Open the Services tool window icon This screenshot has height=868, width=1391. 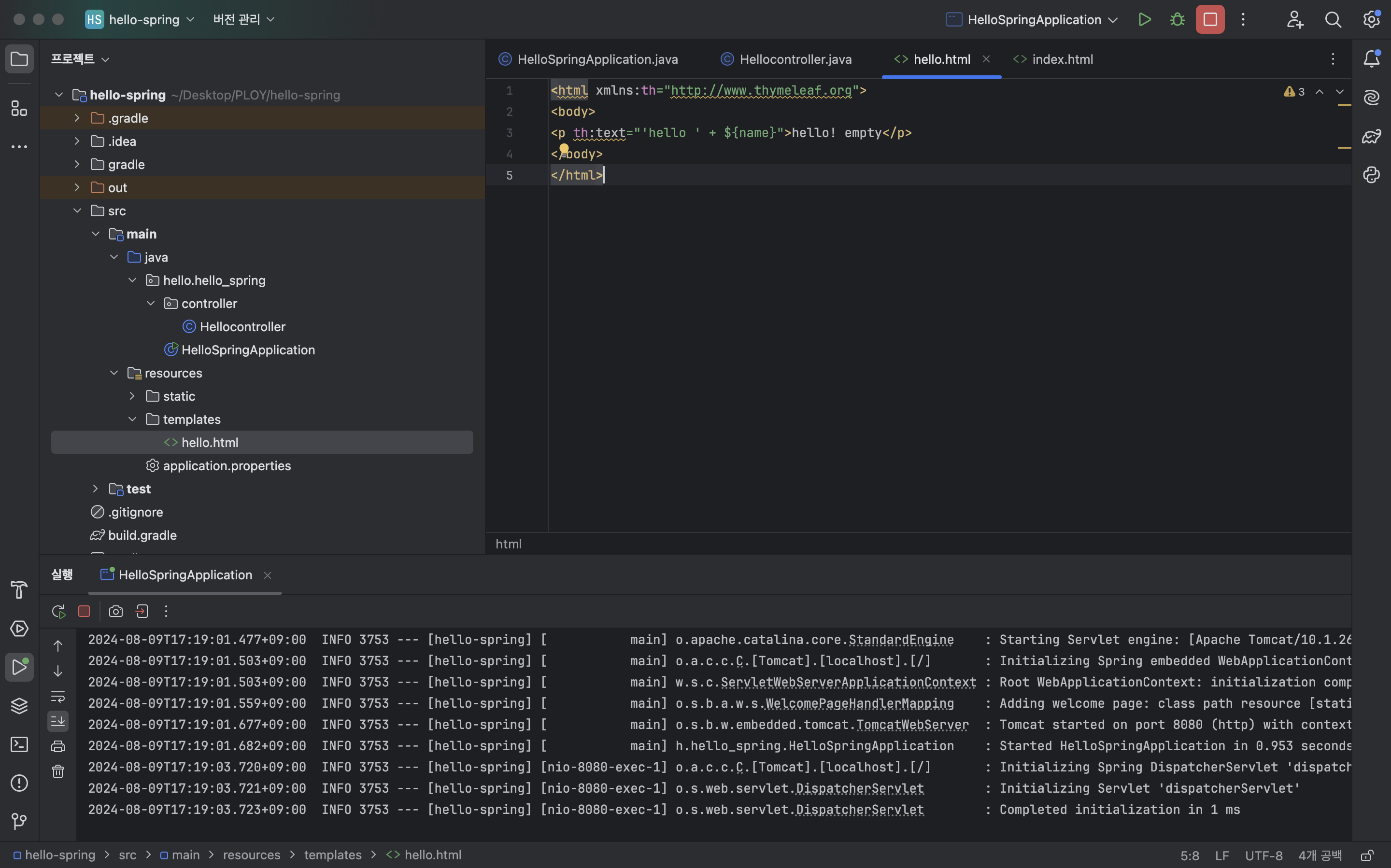[x=19, y=629]
